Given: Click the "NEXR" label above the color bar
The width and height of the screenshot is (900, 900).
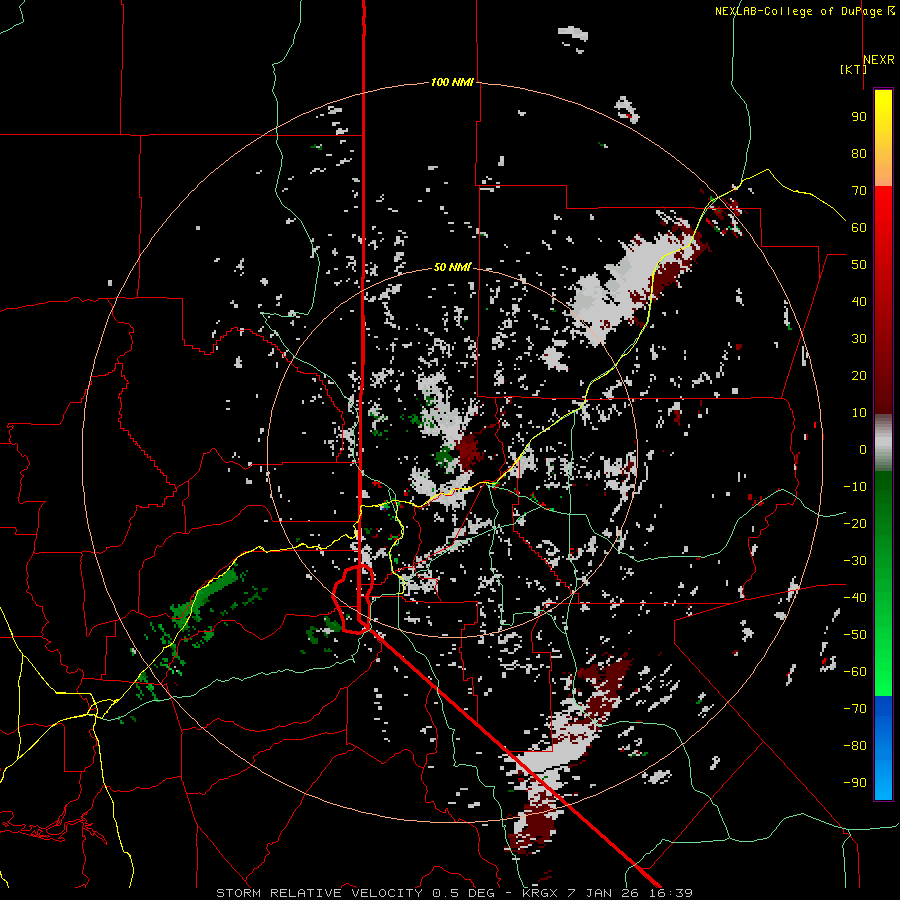Looking at the screenshot, I should click(x=879, y=60).
